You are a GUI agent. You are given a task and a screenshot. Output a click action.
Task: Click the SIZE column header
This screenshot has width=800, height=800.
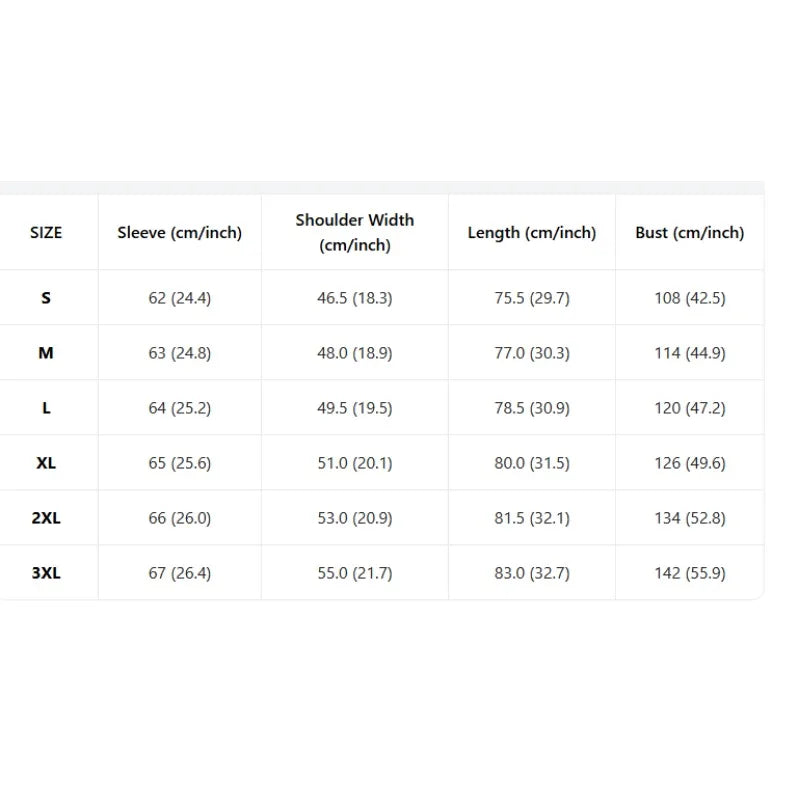point(46,233)
